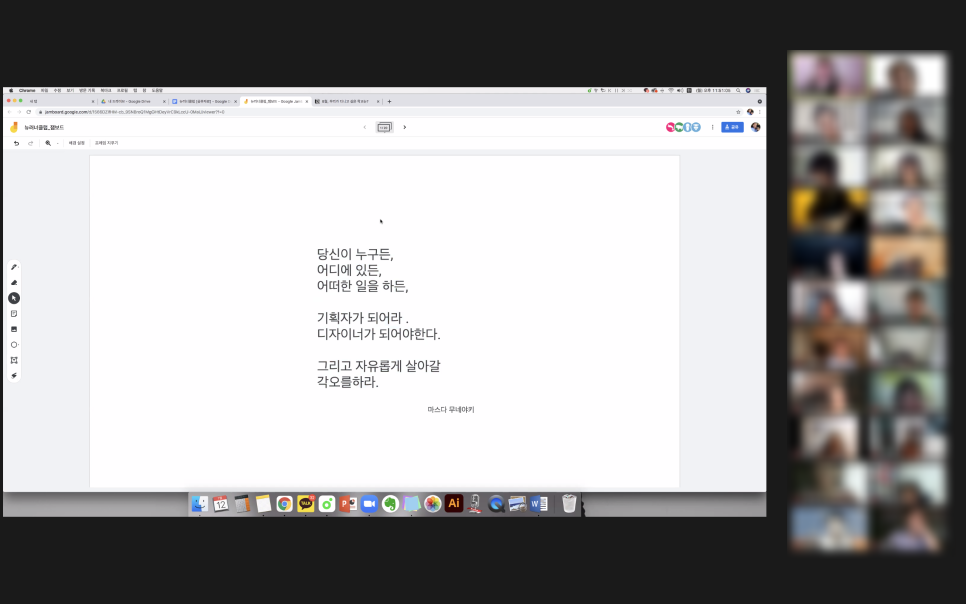The image size is (966, 604).
Task: Click the Add image tool
Action: click(x=14, y=329)
